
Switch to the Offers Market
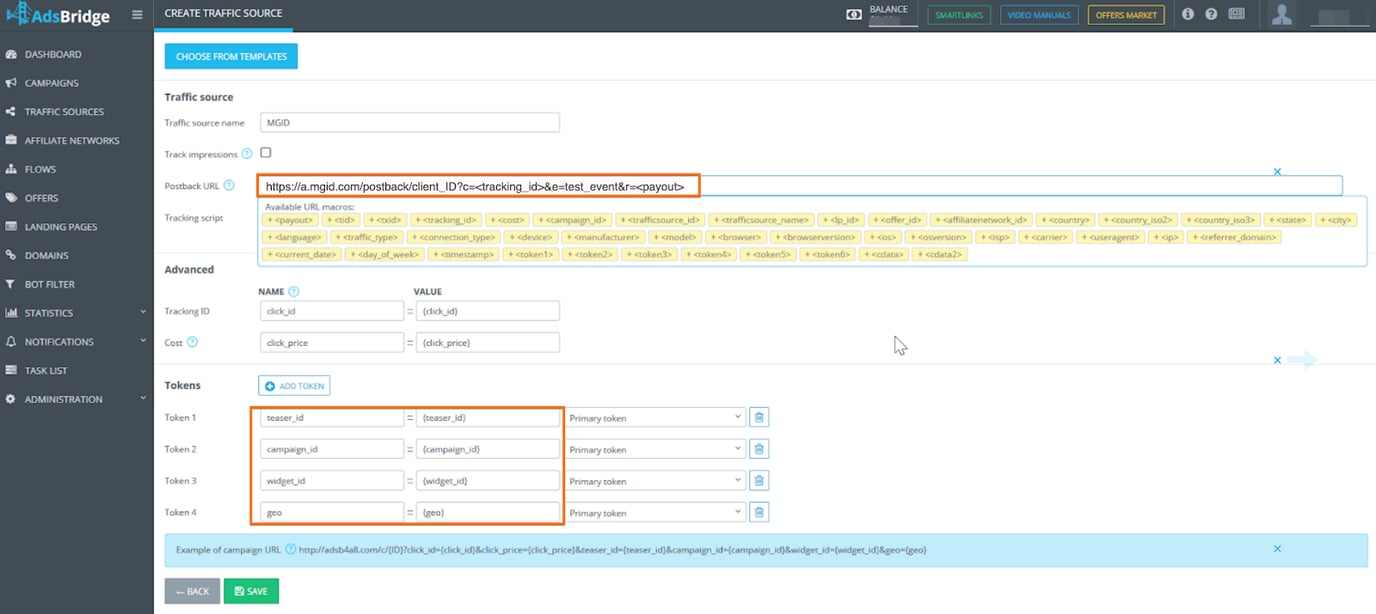tap(1125, 15)
